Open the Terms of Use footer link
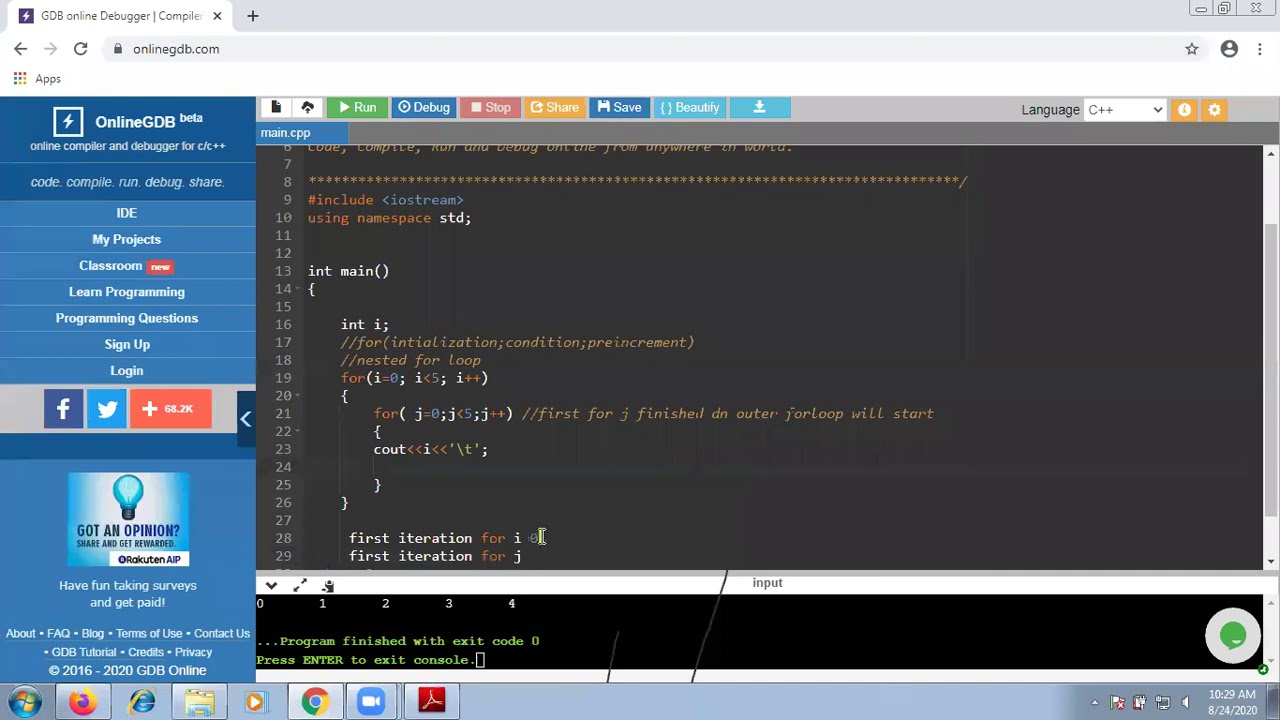This screenshot has height=720, width=1280. pos(149,633)
